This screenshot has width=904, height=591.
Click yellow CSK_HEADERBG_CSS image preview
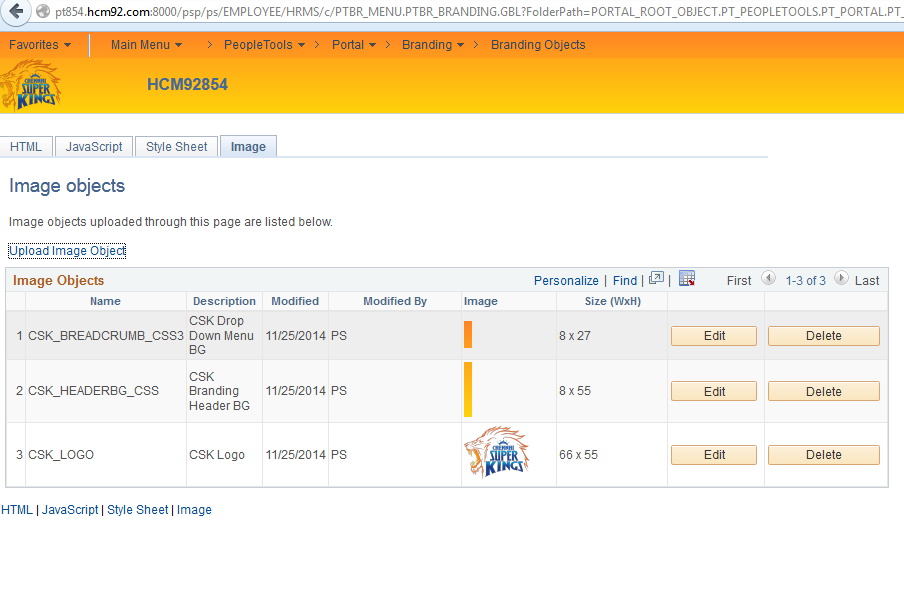(x=468, y=389)
